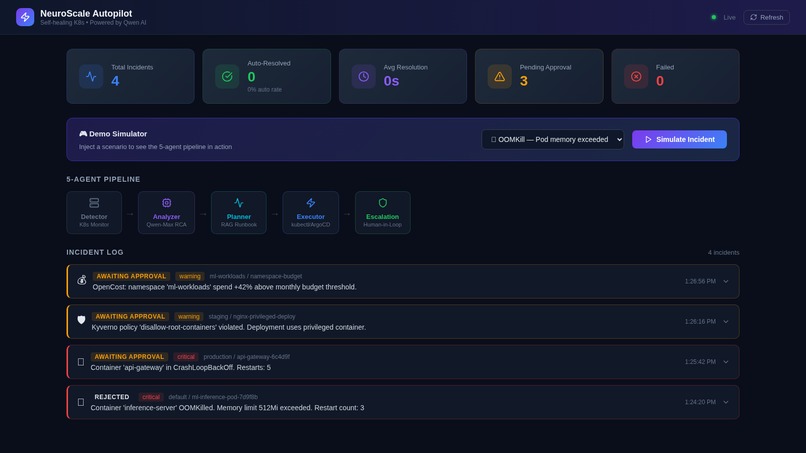Click the Kyverno policy violation message
This screenshot has width=806, height=453.
pyautogui.click(x=229, y=327)
